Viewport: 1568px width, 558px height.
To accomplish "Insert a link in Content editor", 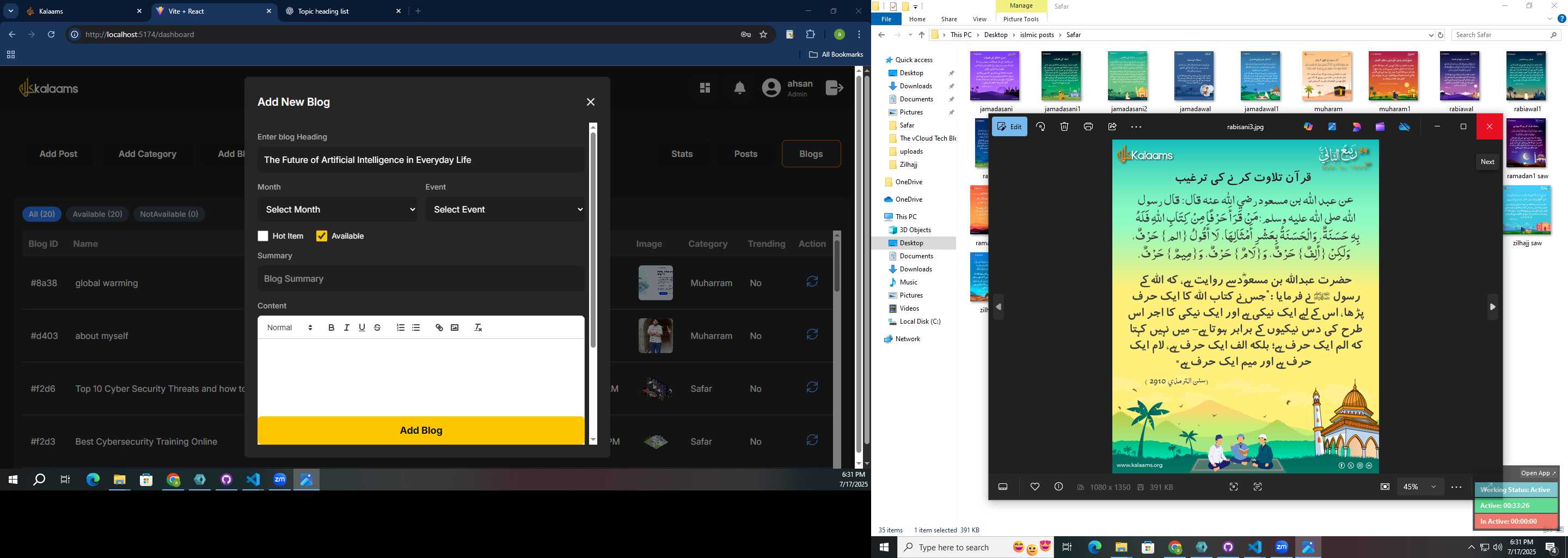I will 439,327.
